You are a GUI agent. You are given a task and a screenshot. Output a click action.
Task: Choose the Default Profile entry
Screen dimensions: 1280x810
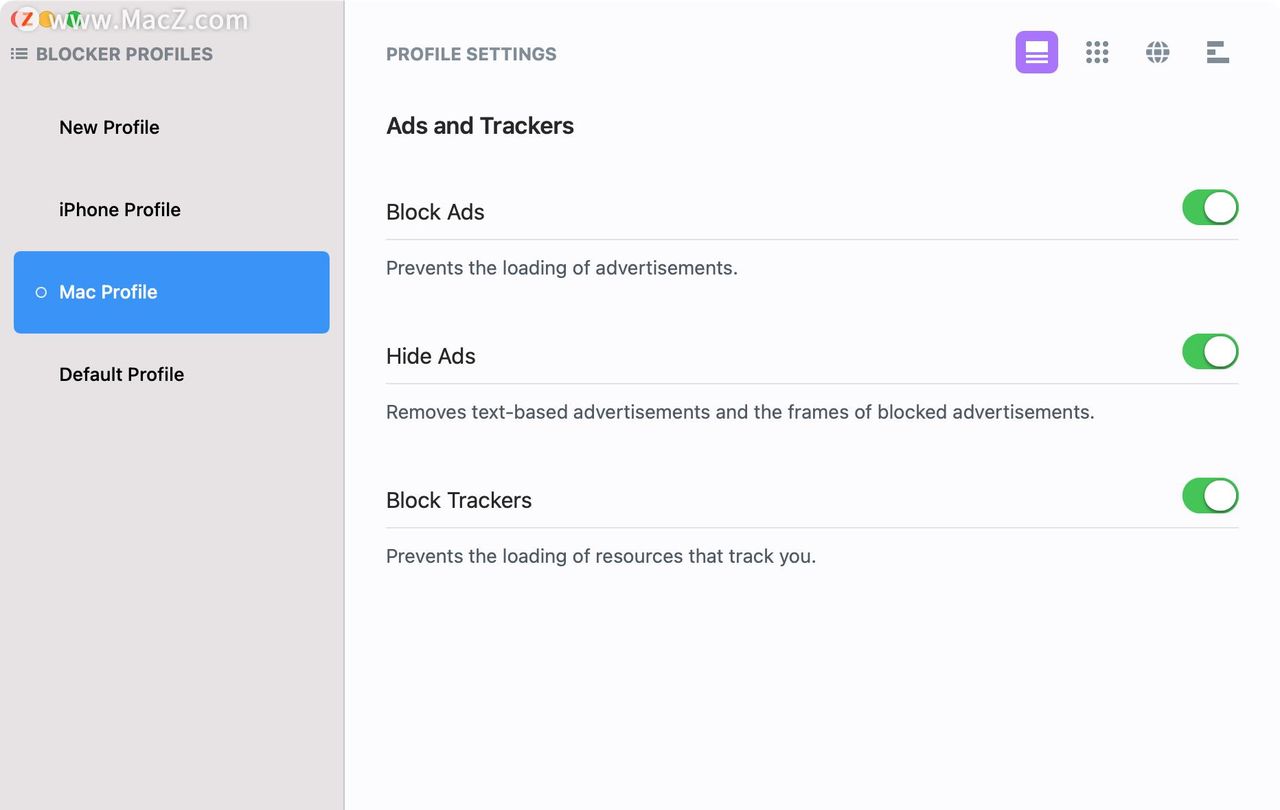click(121, 375)
